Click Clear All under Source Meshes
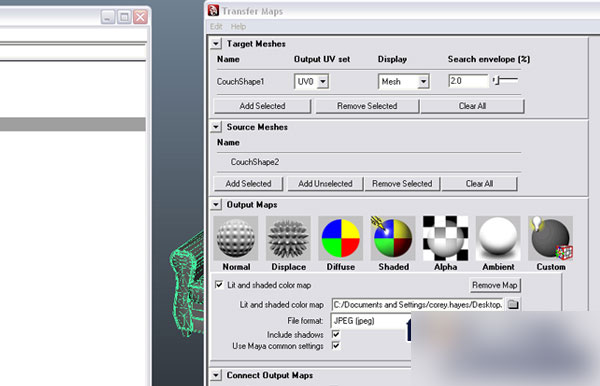 [x=479, y=184]
